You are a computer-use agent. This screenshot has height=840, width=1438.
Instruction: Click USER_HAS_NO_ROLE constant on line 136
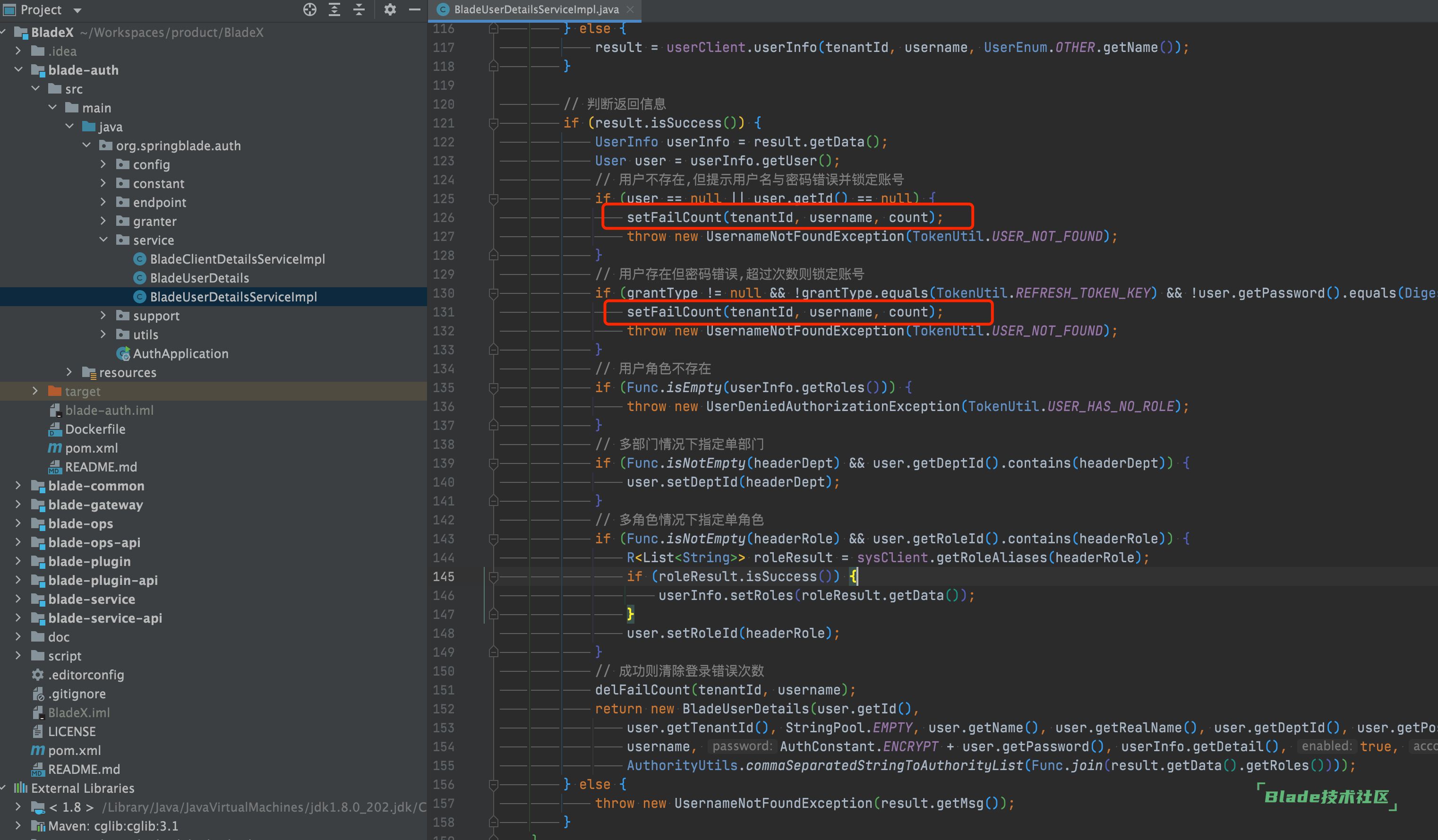1111,406
